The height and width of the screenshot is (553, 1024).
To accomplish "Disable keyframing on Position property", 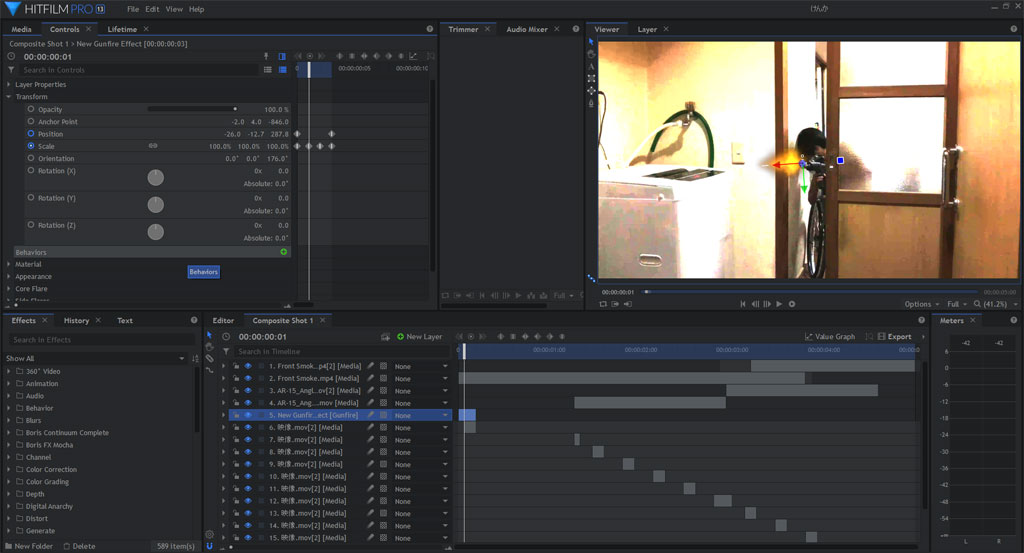I will point(31,133).
